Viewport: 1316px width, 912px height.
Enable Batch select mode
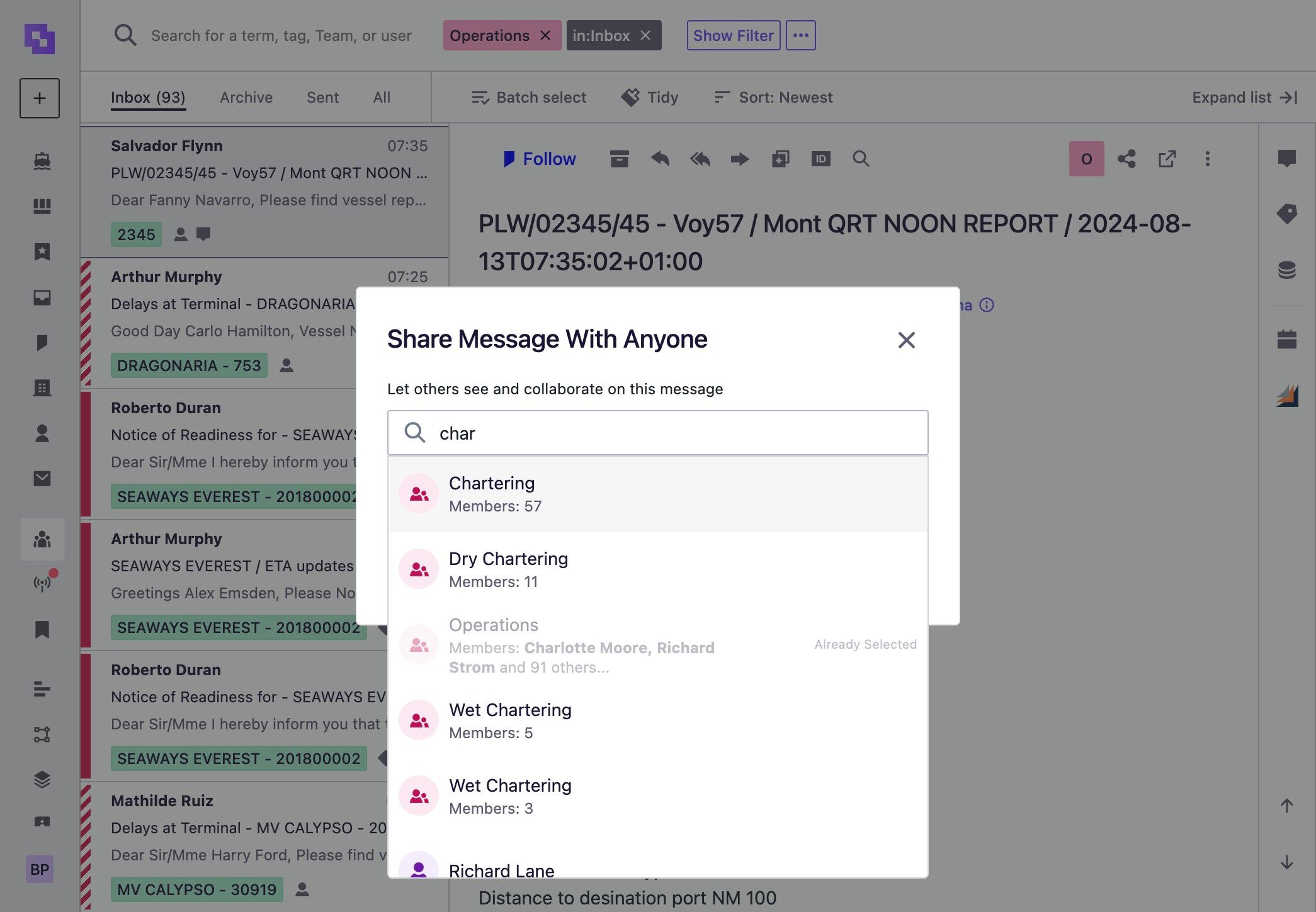pos(529,98)
